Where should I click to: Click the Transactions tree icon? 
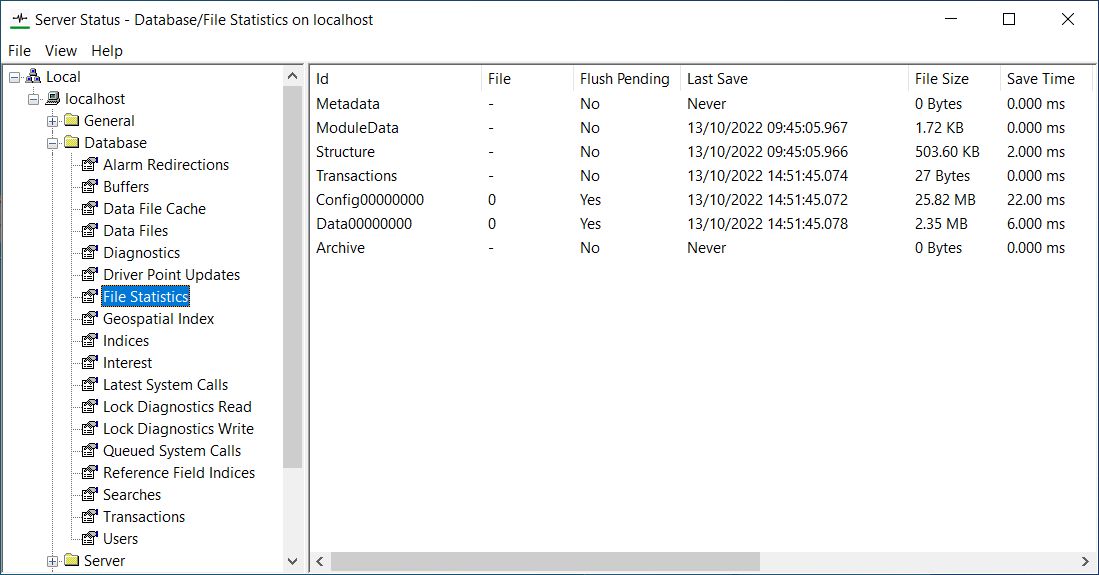90,517
